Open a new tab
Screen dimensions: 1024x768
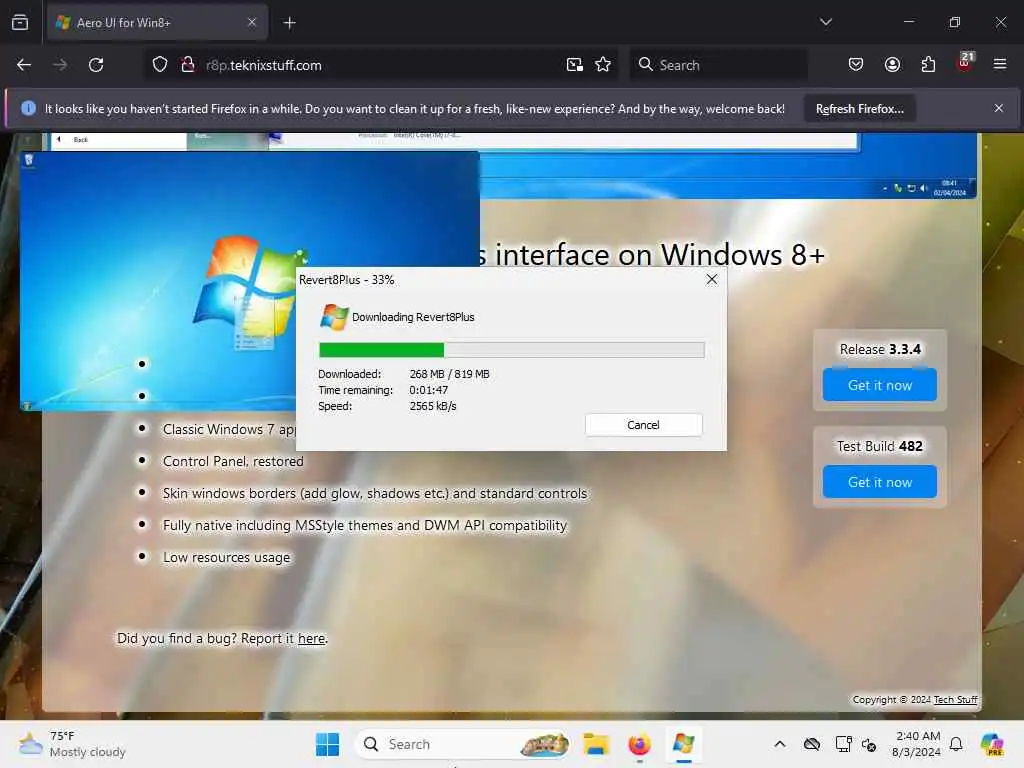(289, 23)
